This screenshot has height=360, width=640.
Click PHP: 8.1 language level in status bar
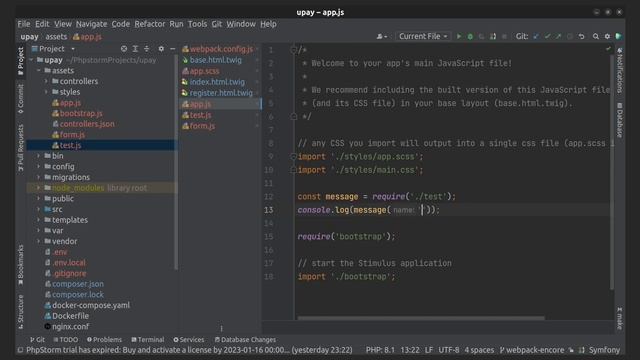(380, 350)
